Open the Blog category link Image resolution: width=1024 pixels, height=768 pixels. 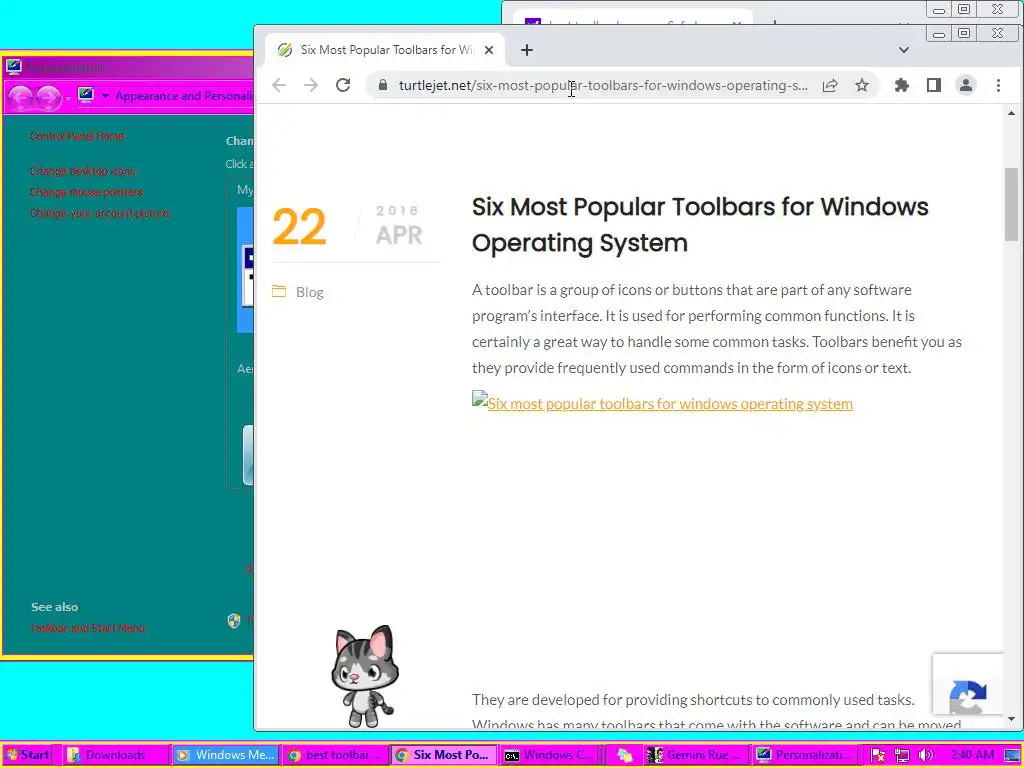click(x=310, y=292)
